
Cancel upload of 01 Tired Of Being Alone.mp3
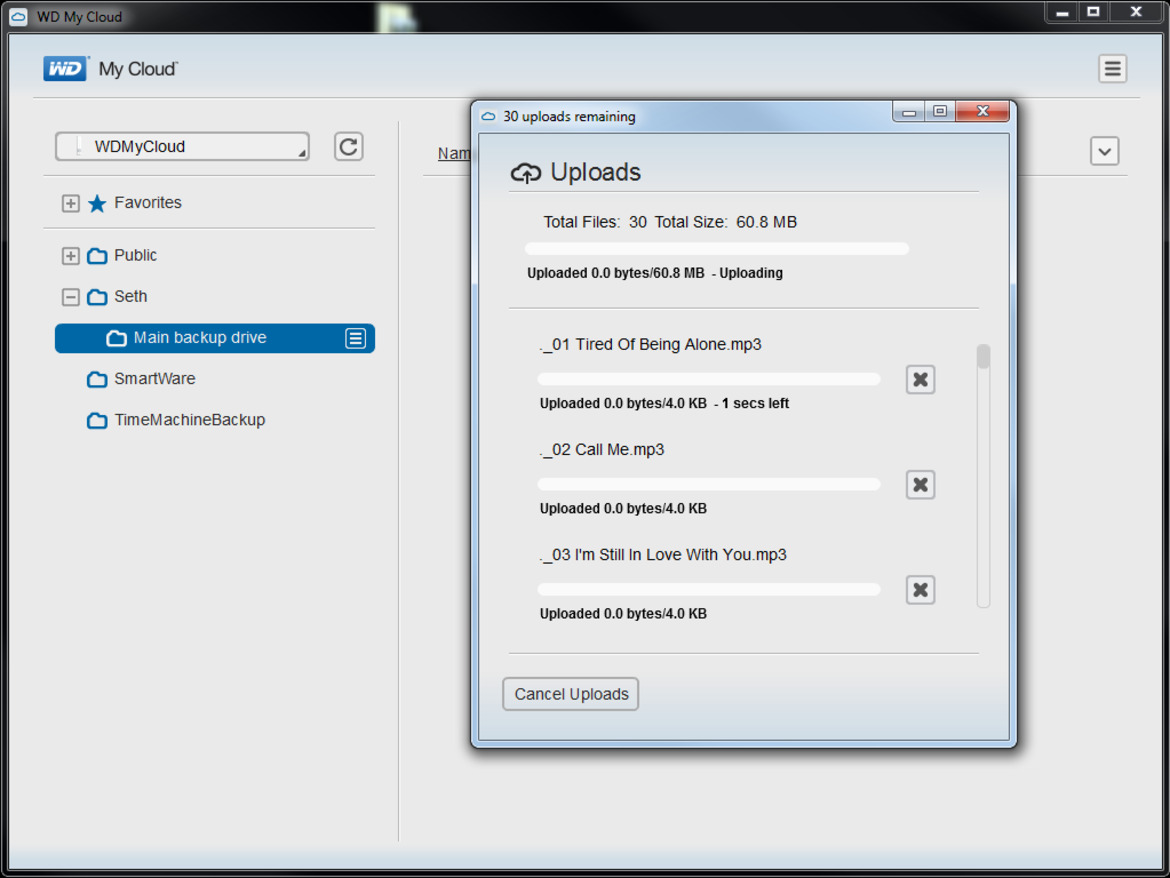(x=920, y=380)
